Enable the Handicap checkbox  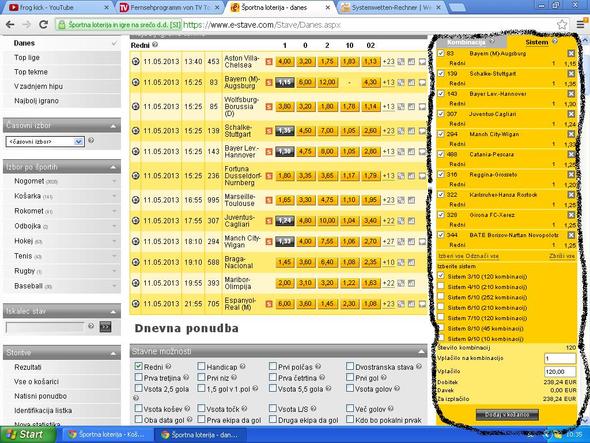click(201, 366)
